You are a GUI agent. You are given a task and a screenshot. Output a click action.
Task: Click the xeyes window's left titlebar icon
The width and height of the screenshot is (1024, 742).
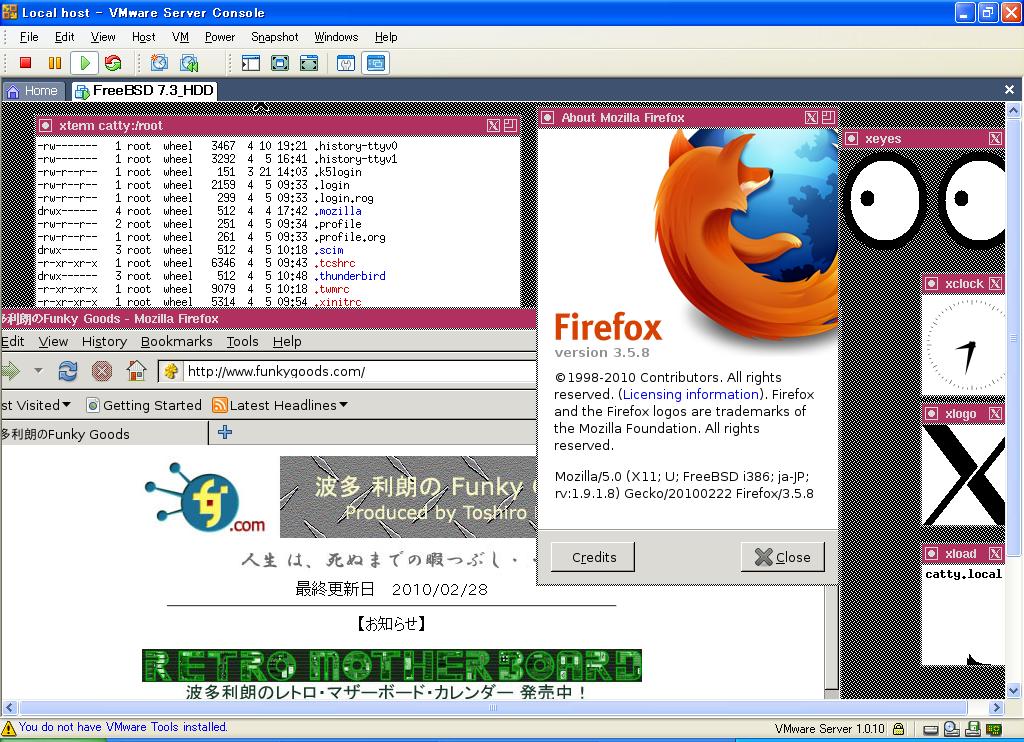pyautogui.click(x=852, y=138)
